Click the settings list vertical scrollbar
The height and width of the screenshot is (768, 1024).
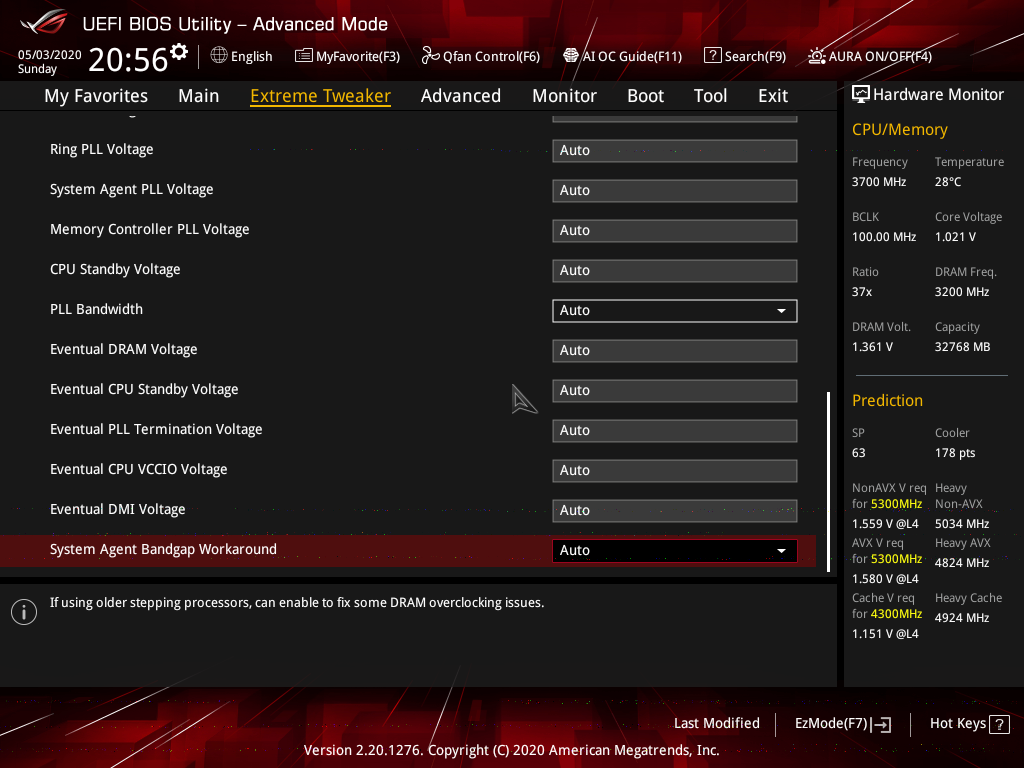pos(828,482)
